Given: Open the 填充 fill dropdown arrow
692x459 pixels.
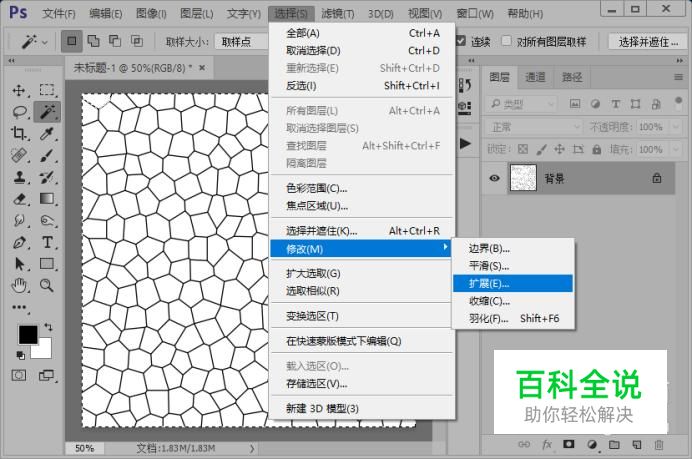Looking at the screenshot, I should coord(675,149).
